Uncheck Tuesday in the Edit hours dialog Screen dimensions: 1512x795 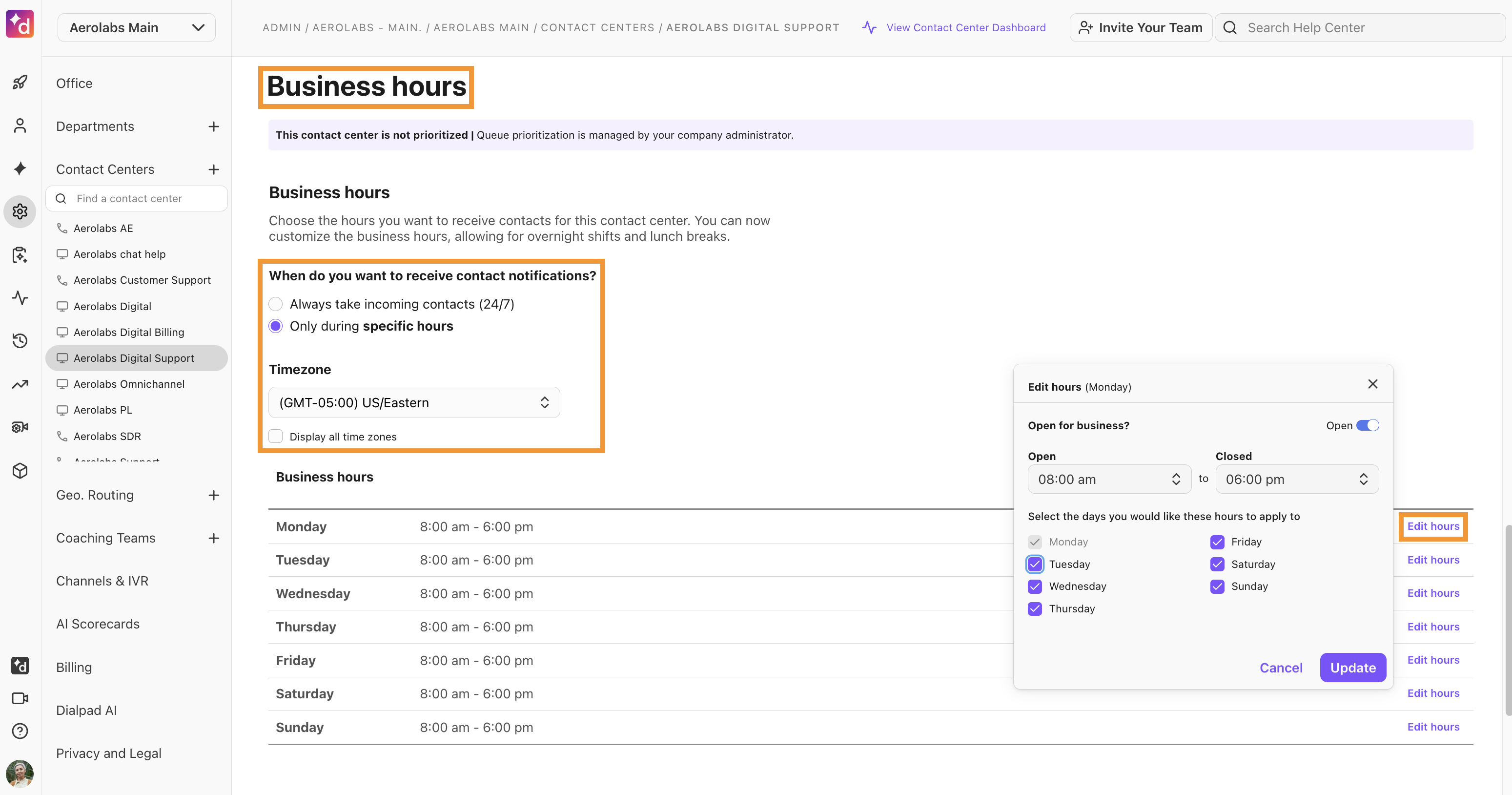(1035, 564)
